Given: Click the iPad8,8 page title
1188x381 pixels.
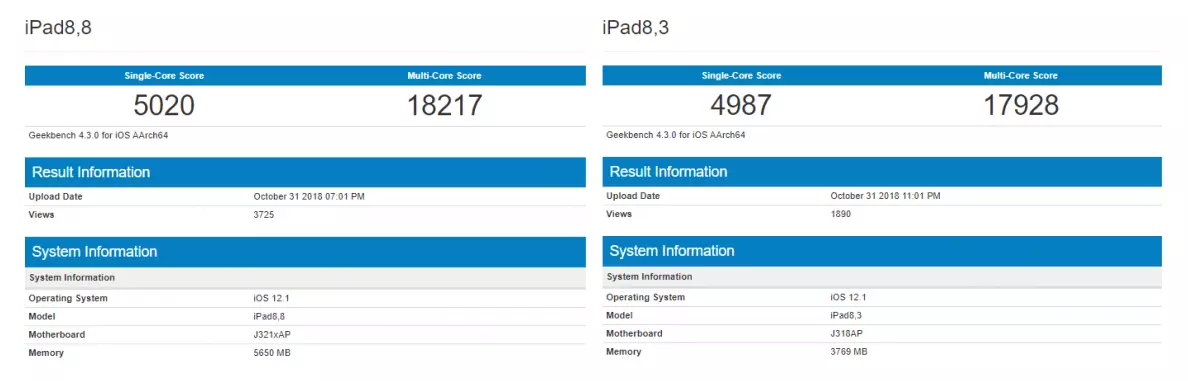Looking at the screenshot, I should (x=59, y=28).
